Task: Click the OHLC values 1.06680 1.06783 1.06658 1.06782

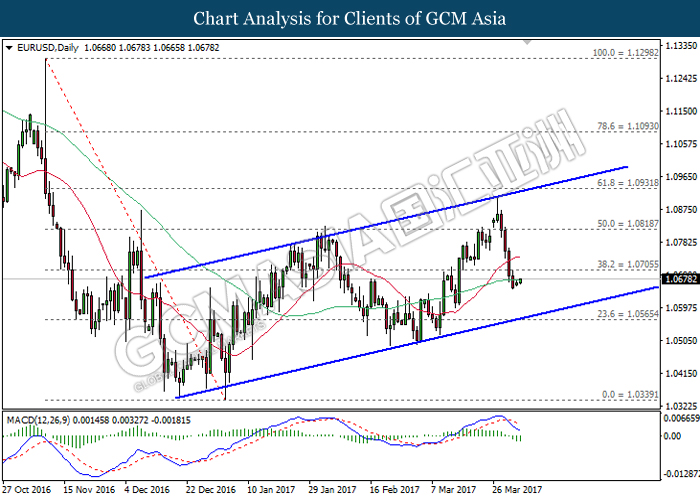Action: pos(152,48)
